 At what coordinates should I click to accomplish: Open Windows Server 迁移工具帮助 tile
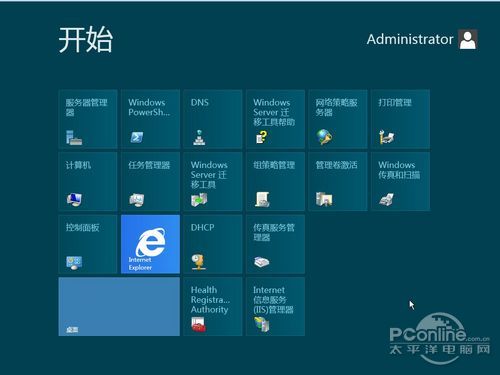(x=275, y=119)
